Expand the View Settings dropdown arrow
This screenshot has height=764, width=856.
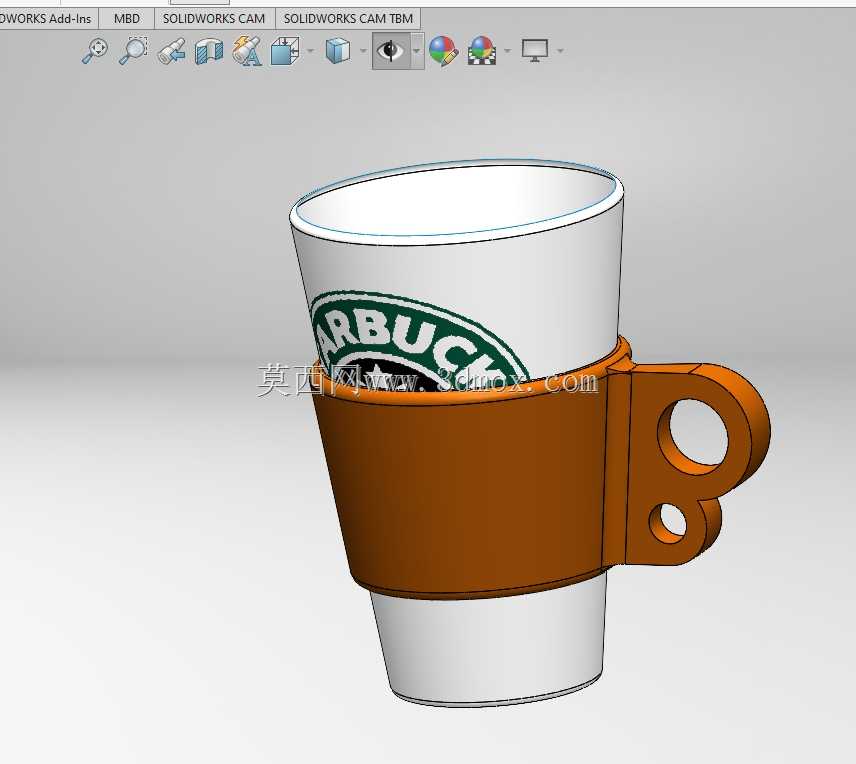tap(560, 51)
